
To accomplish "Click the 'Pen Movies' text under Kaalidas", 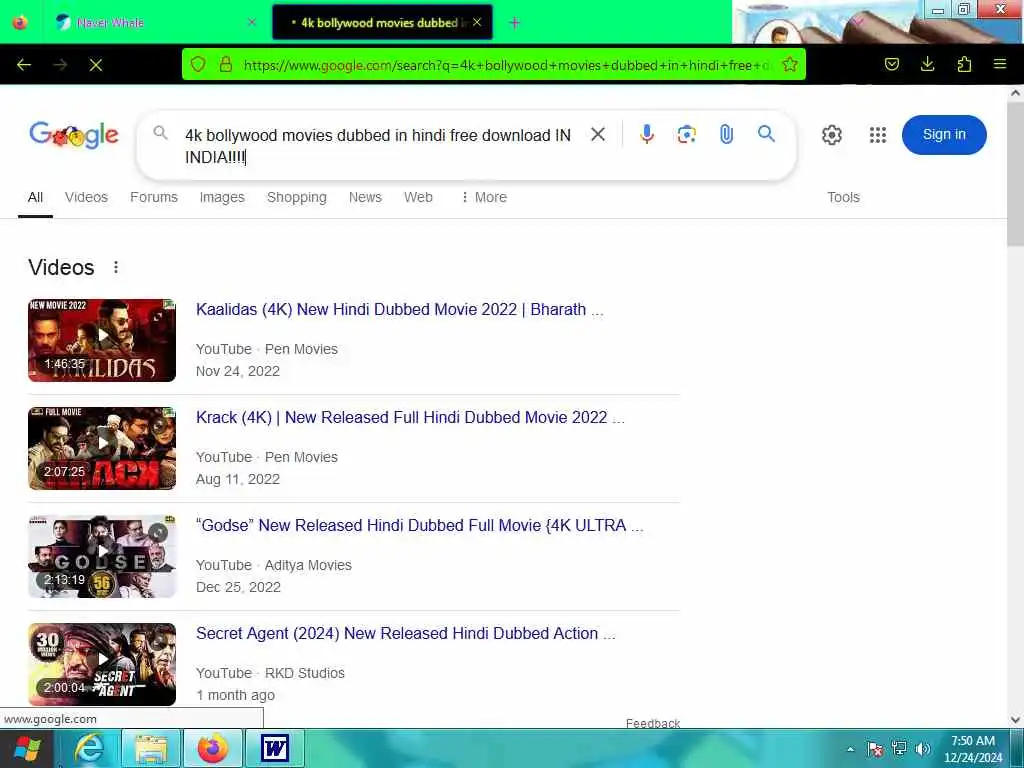I will (301, 349).
